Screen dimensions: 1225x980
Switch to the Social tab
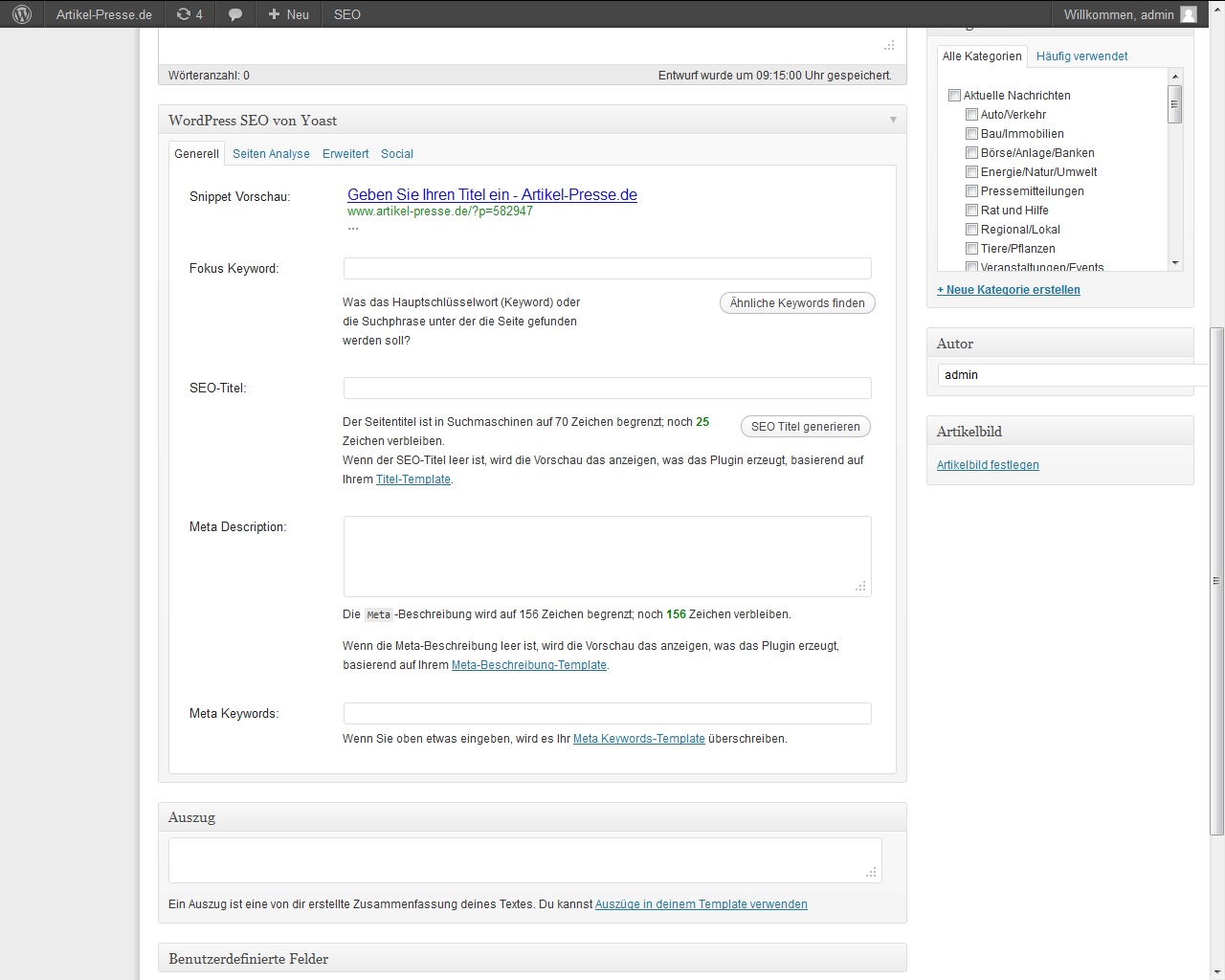(x=397, y=153)
